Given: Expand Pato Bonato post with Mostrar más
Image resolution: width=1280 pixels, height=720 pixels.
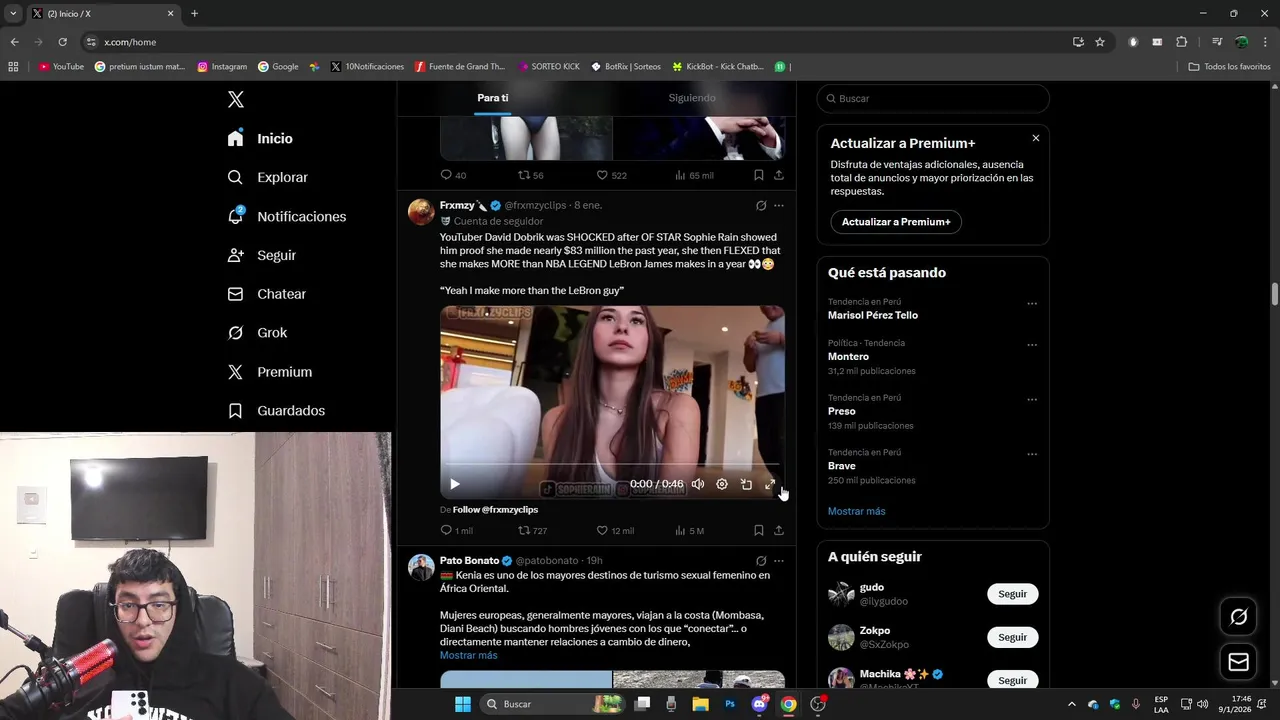Looking at the screenshot, I should (468, 656).
